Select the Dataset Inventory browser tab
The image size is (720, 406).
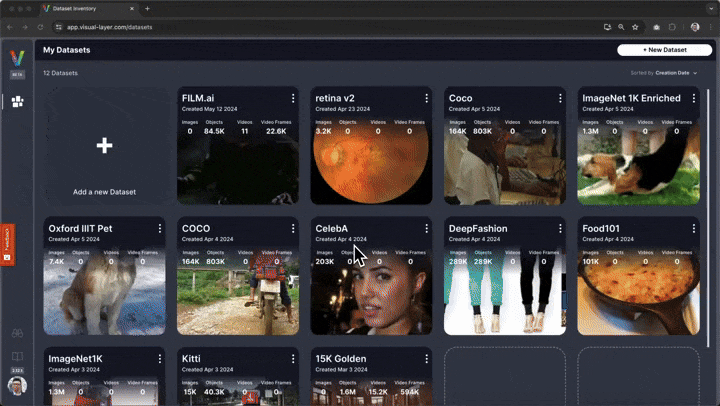coord(87,9)
